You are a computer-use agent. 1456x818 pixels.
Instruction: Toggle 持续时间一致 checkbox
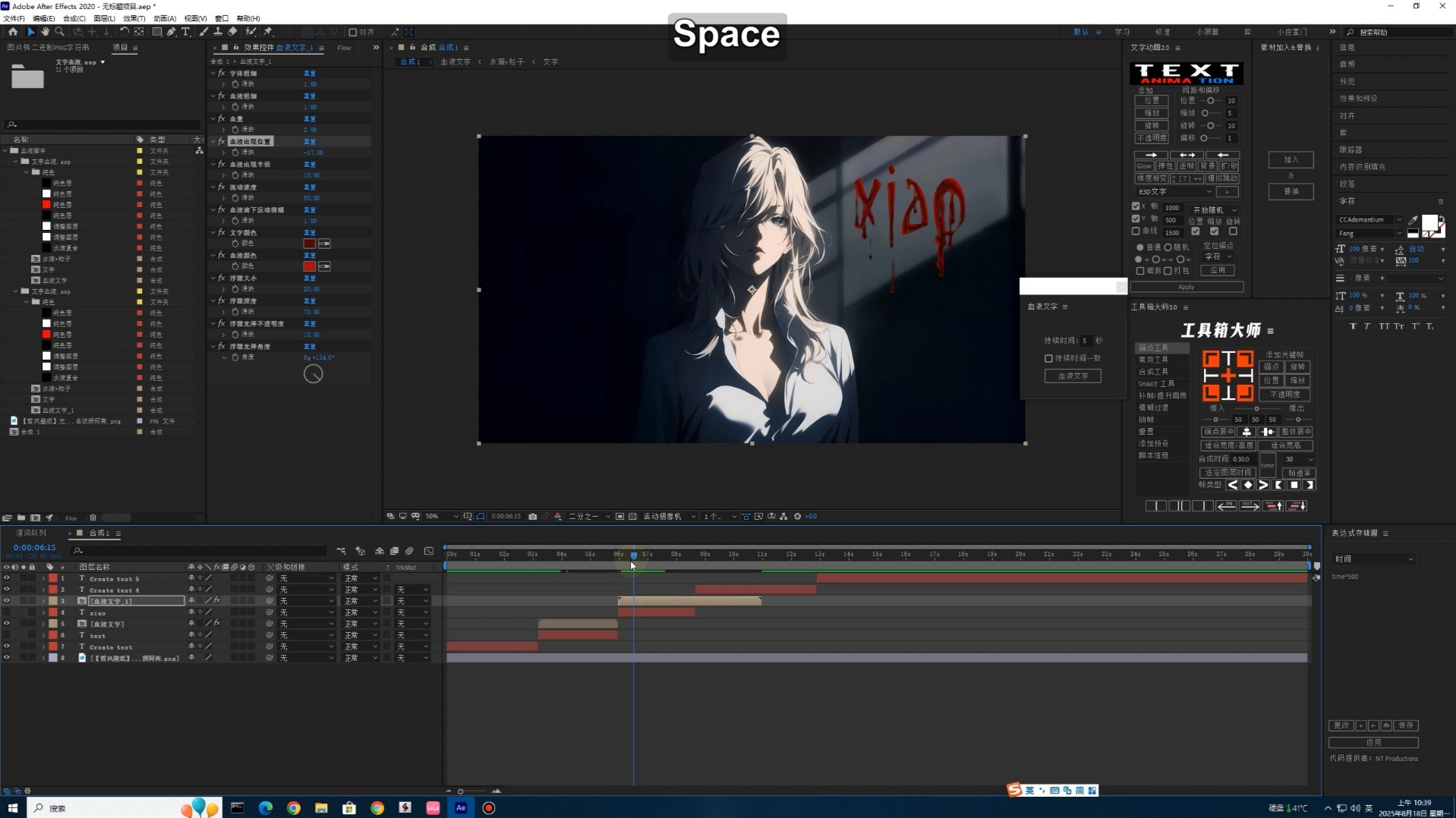(1049, 358)
